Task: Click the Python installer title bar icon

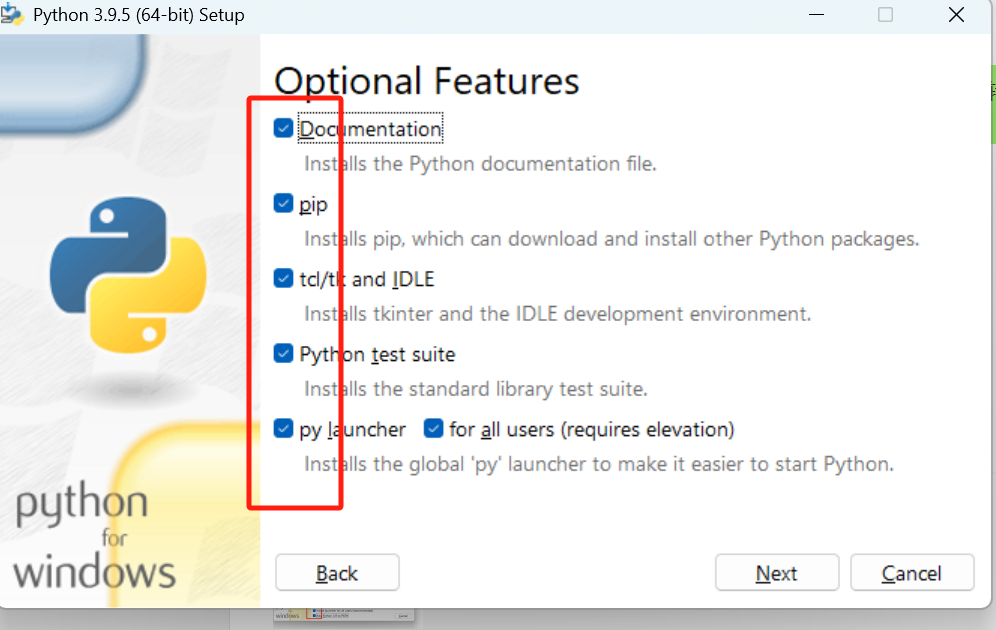Action: coord(12,15)
